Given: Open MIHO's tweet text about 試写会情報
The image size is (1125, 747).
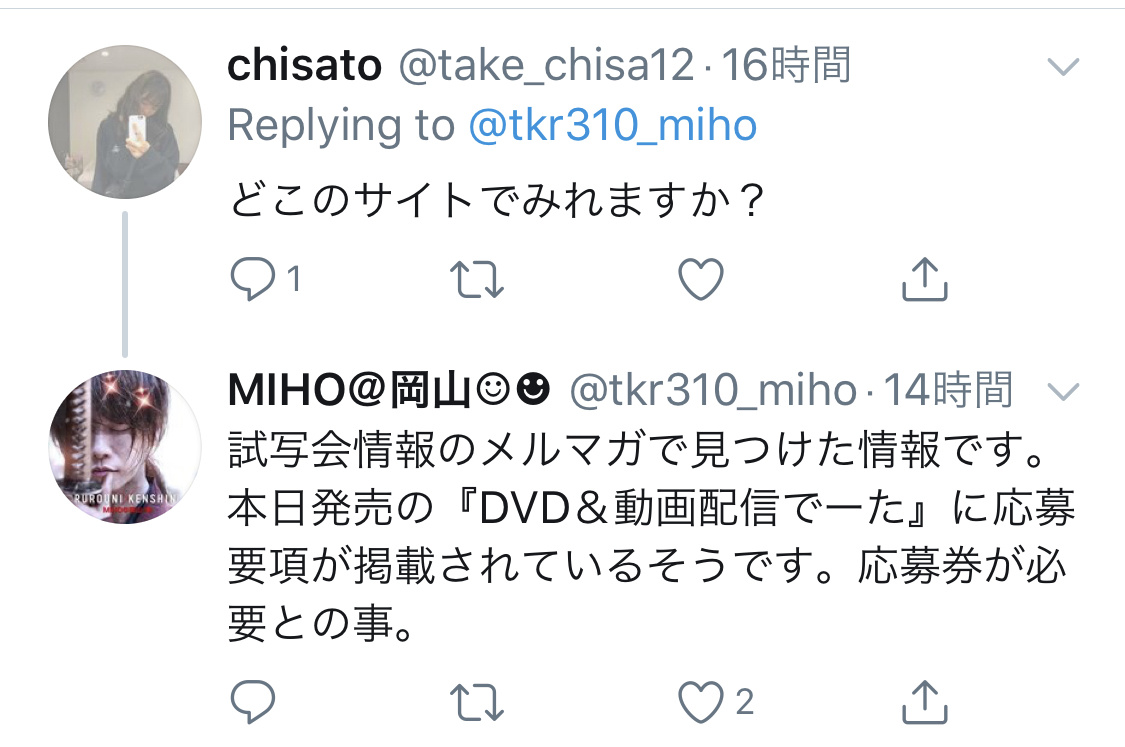Looking at the screenshot, I should [x=651, y=536].
